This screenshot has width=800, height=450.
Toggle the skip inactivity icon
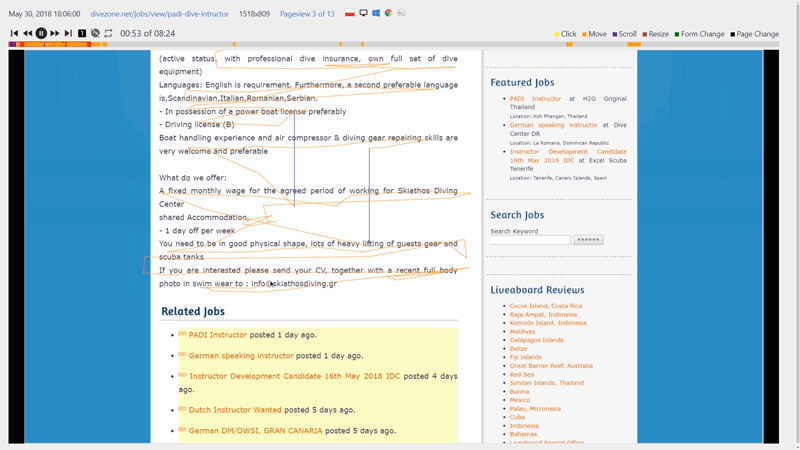tap(95, 33)
